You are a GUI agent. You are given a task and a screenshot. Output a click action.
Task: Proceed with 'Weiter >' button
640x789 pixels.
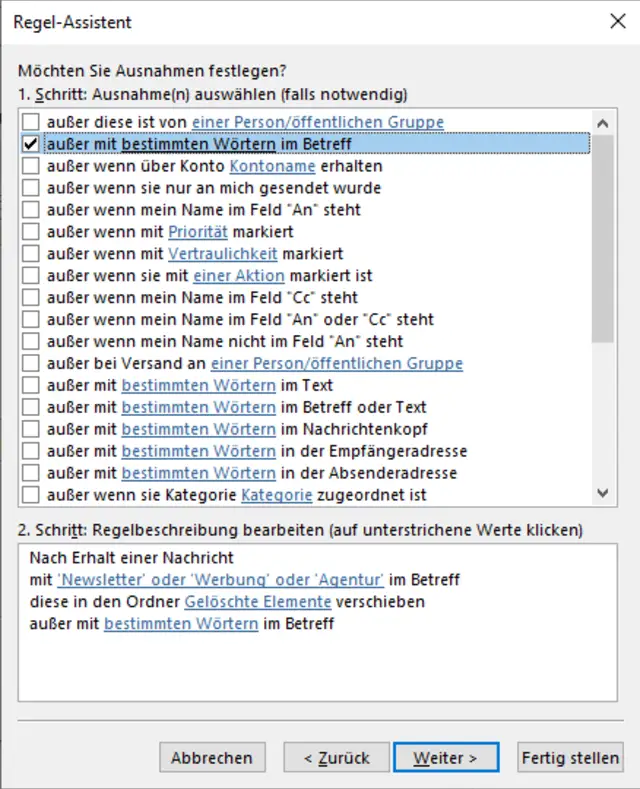(x=445, y=758)
